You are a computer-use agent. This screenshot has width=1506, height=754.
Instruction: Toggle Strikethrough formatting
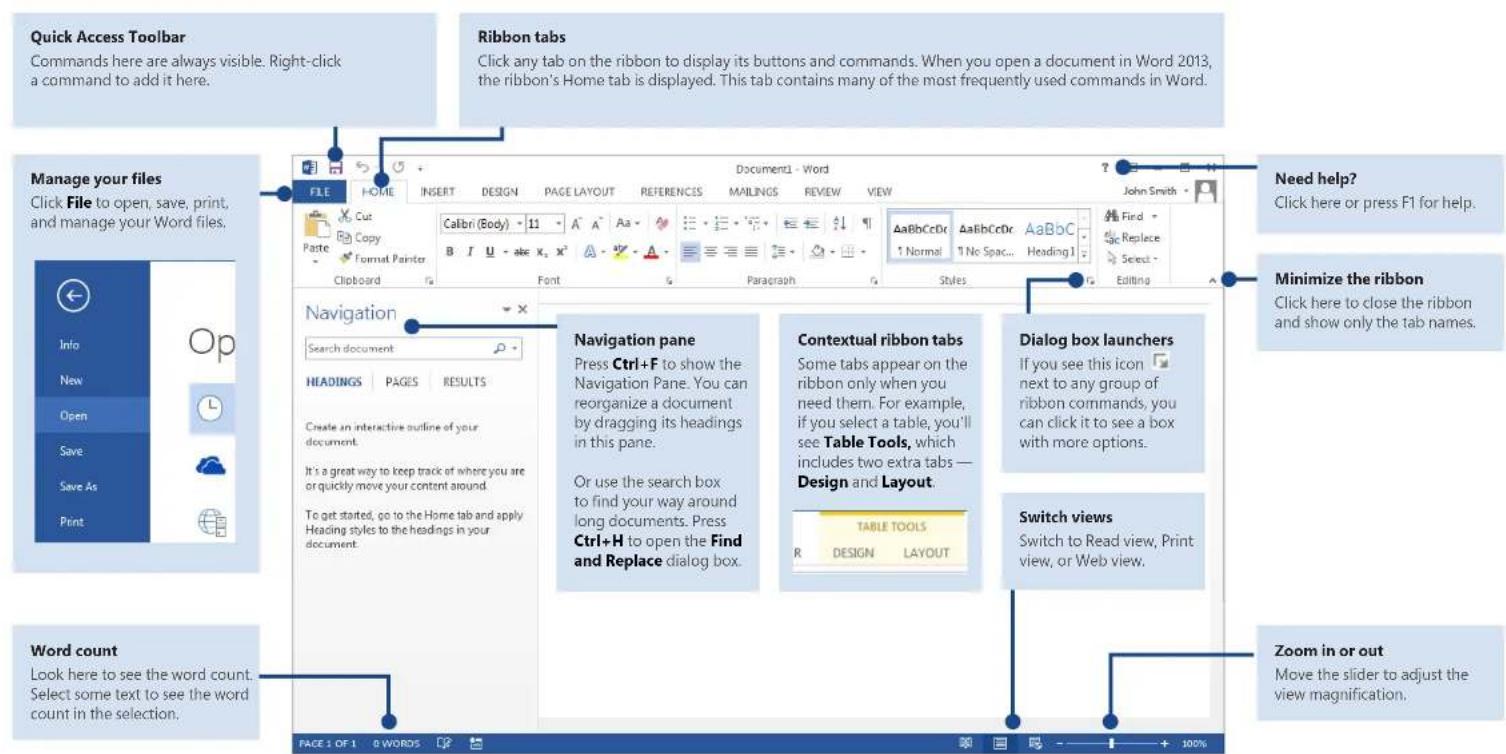[521, 252]
